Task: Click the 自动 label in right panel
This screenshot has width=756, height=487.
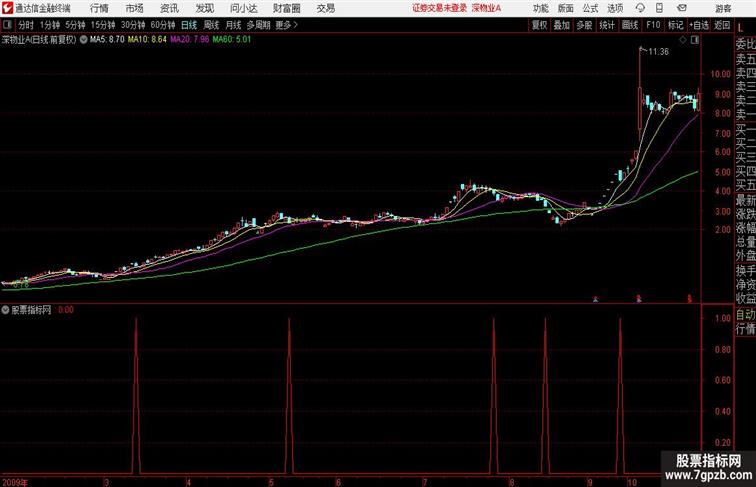Action: point(745,315)
